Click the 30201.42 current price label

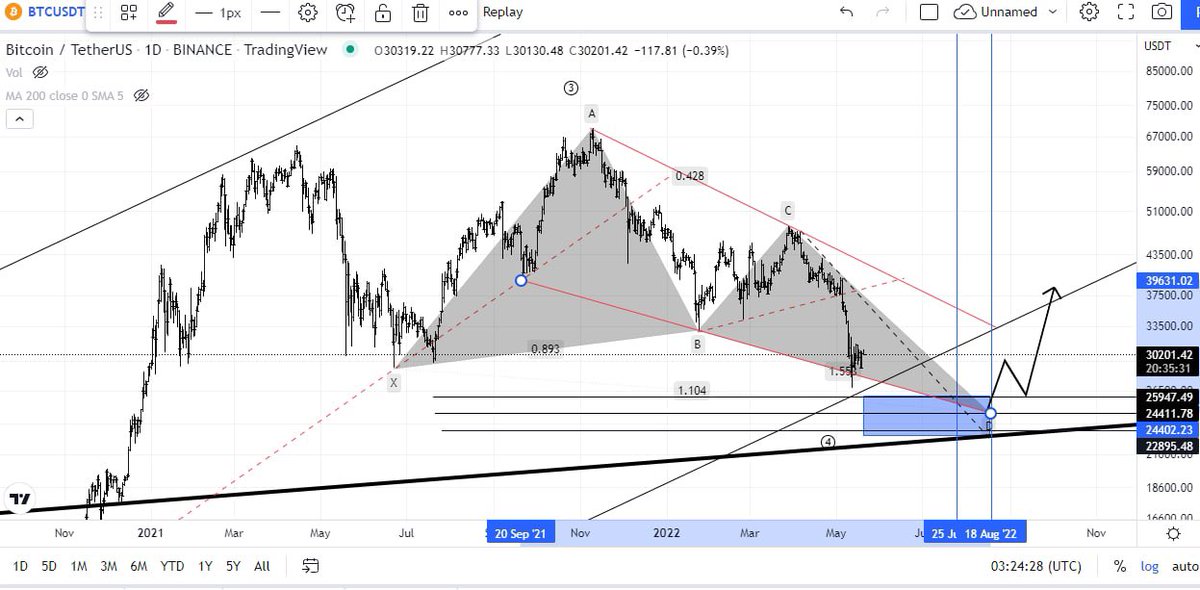click(1168, 354)
